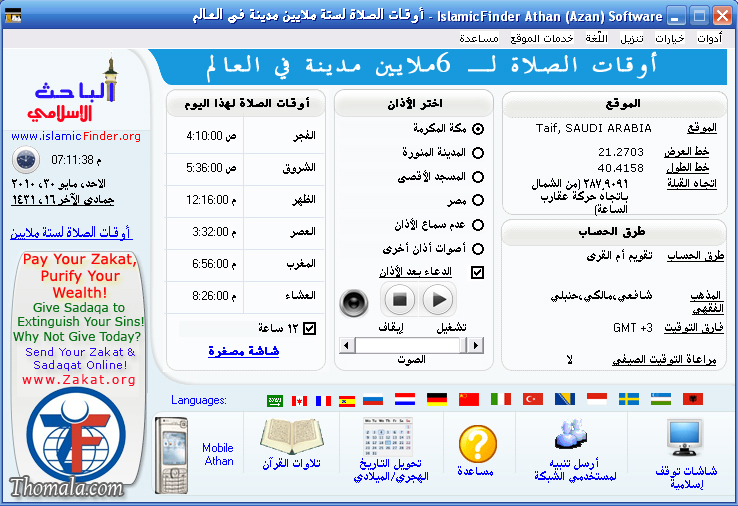Click the المغرب 6:56:00 prayer time row

tap(245, 264)
